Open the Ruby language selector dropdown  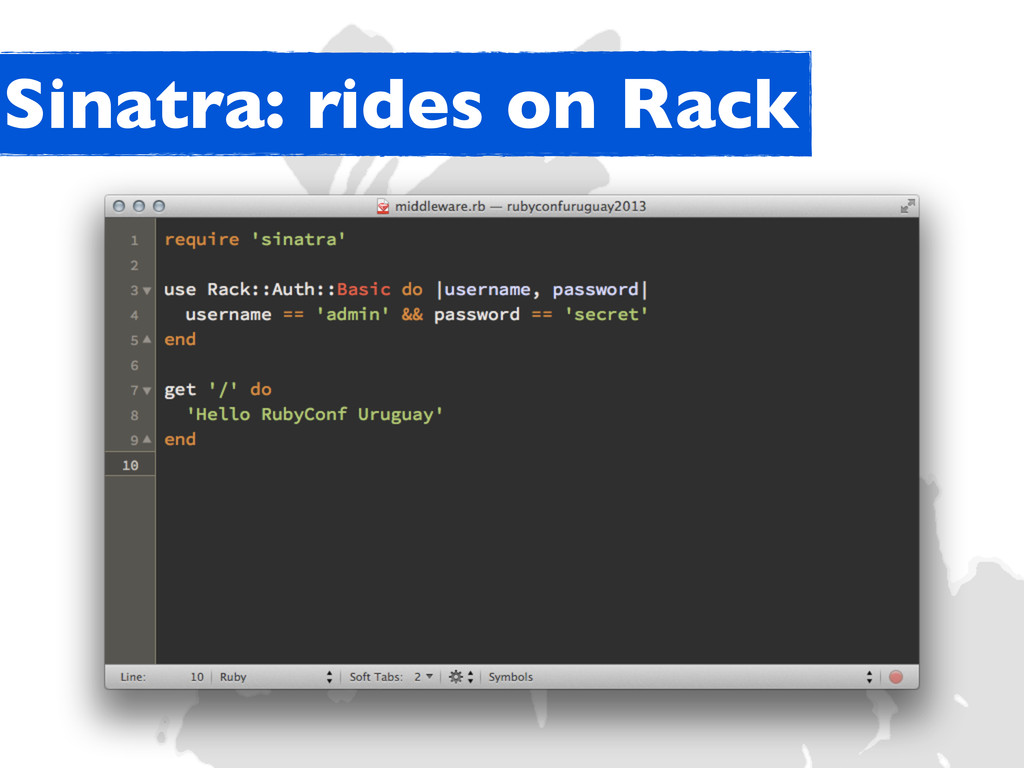[x=276, y=677]
